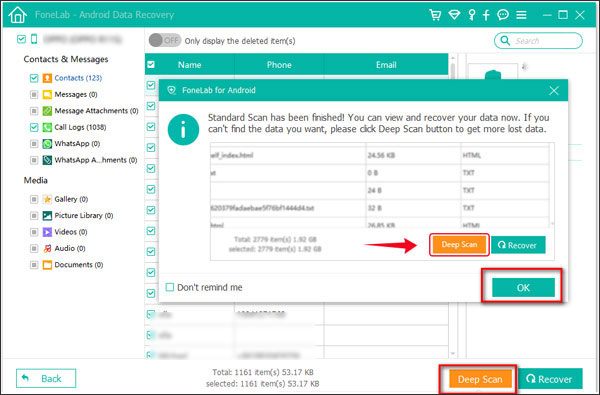Click Deep Scan inside the dialog image
This screenshot has height=395, width=600.
point(459,245)
